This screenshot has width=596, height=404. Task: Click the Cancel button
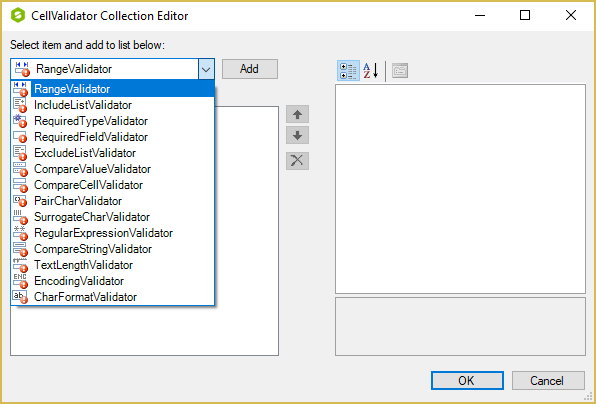coord(548,380)
